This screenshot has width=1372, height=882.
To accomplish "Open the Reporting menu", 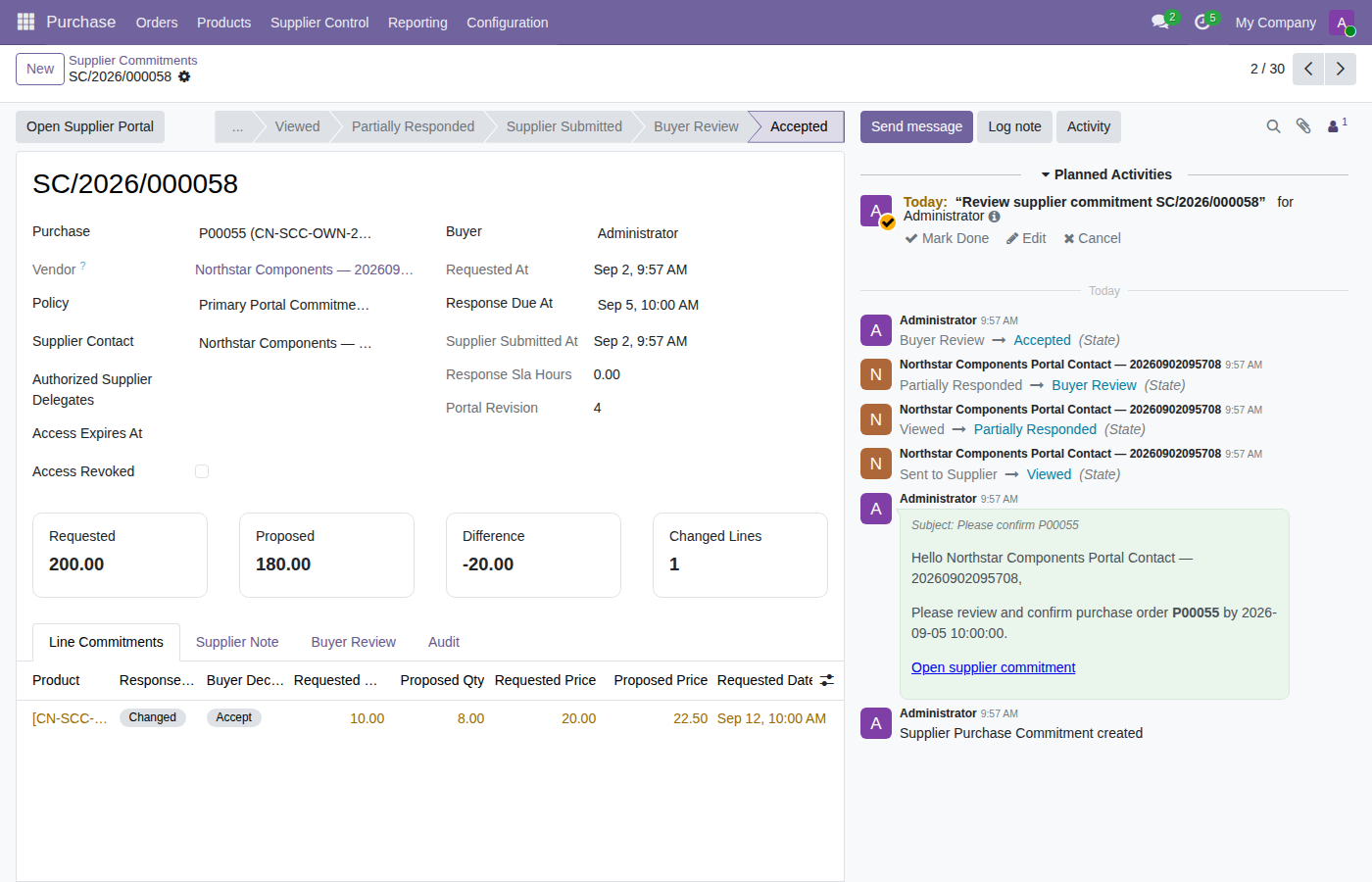I will click(x=417, y=23).
